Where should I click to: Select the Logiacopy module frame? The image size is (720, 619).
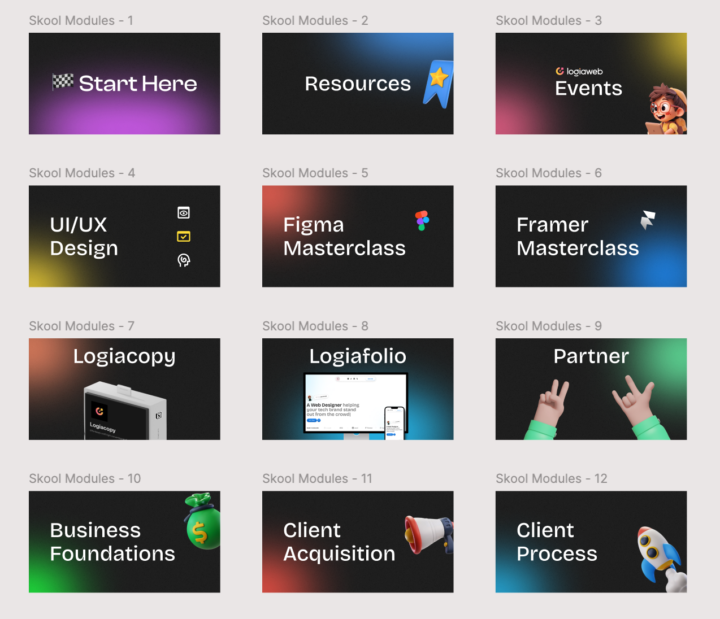(x=124, y=389)
